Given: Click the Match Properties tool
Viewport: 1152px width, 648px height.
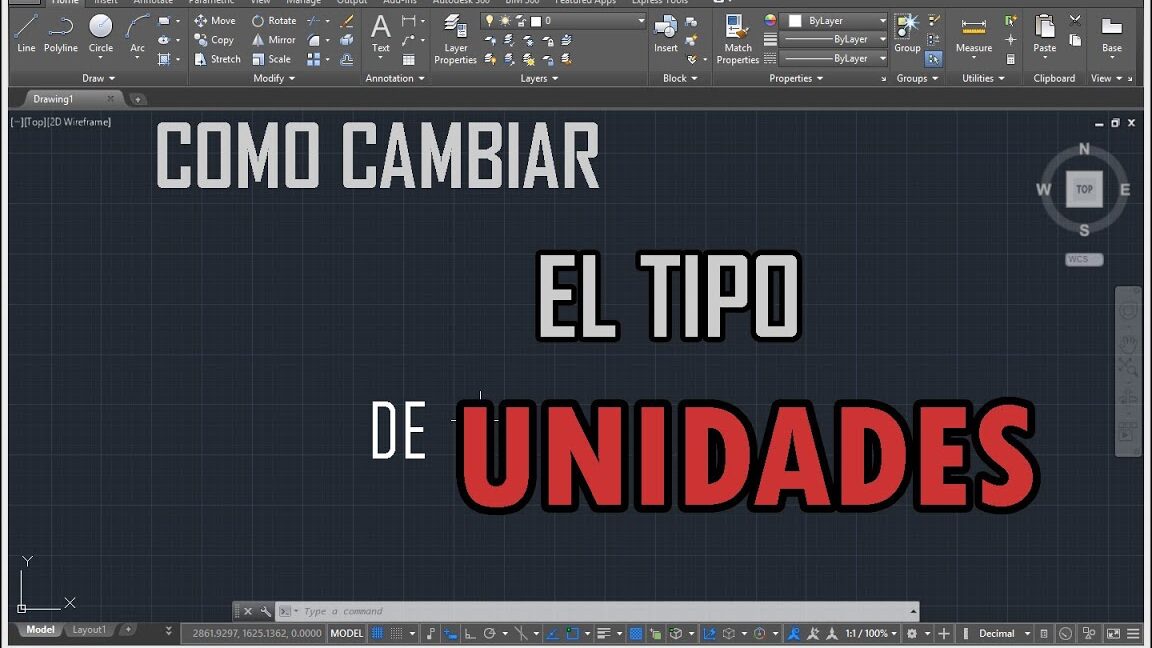Looking at the screenshot, I should click(738, 40).
